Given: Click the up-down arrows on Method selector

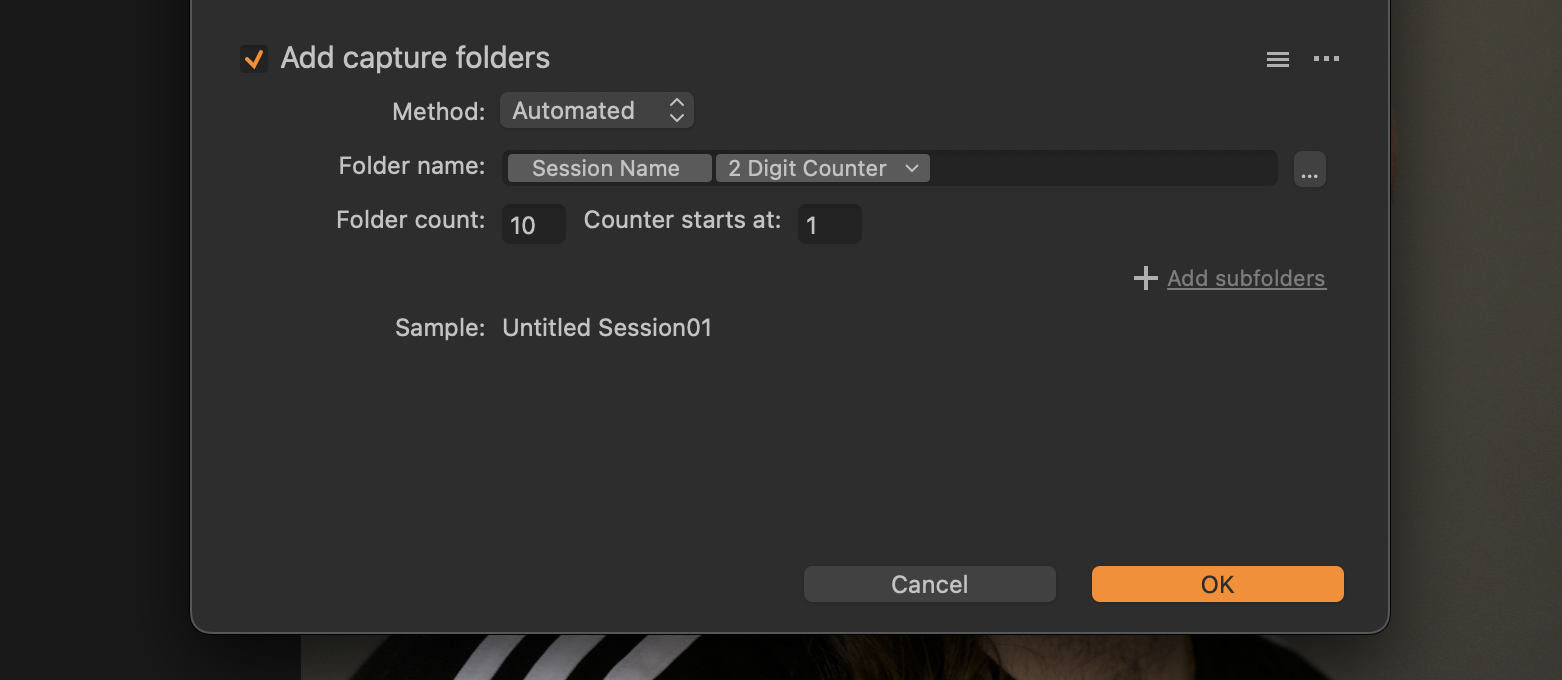Looking at the screenshot, I should click(x=677, y=110).
